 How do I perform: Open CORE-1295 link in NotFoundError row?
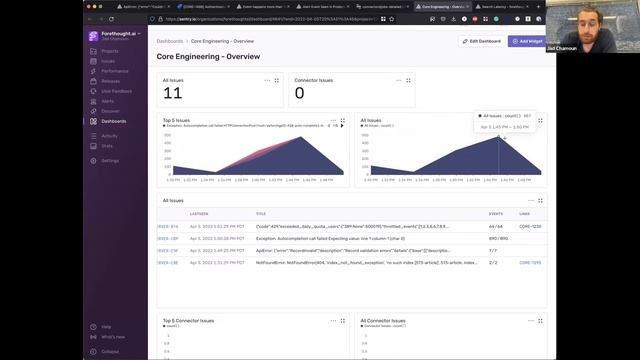click(x=530, y=263)
